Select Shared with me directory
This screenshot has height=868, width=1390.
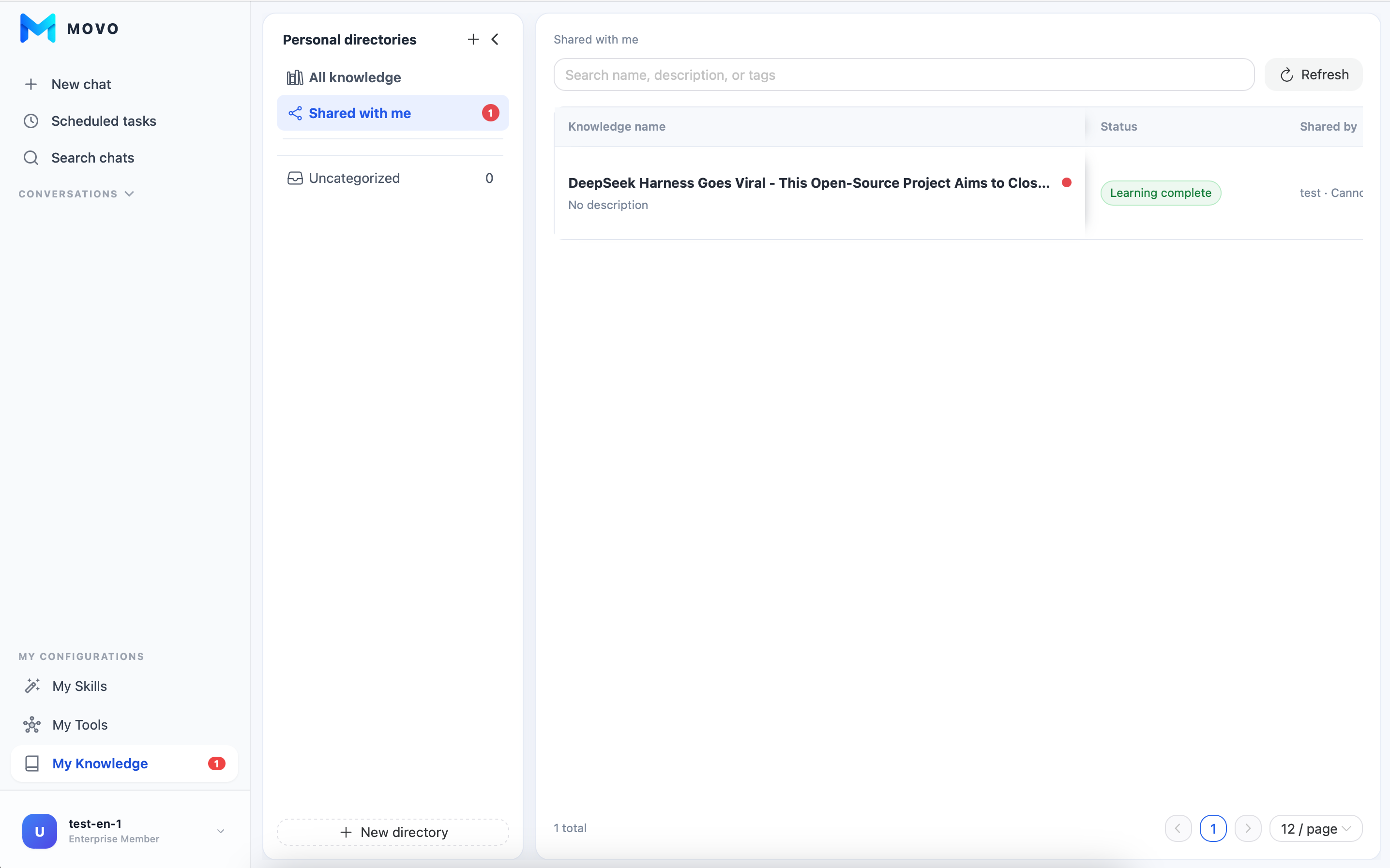click(x=393, y=113)
